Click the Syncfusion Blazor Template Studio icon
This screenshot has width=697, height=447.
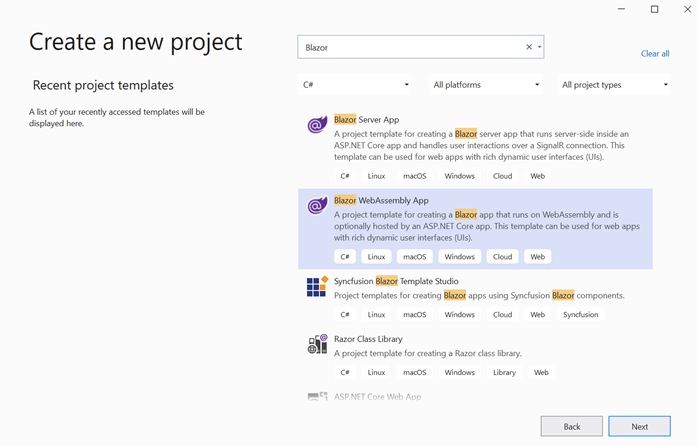click(x=317, y=287)
